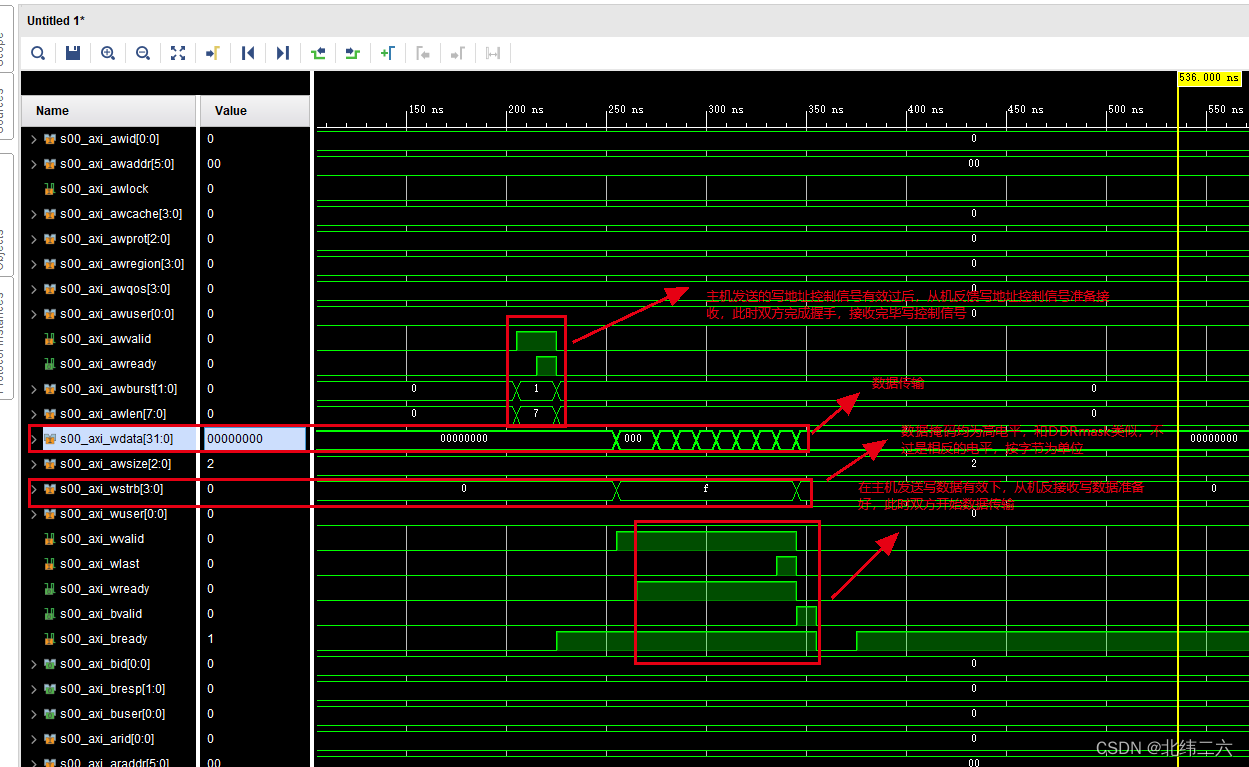Expand the s00_axi_awid[0:0] bus
Screen dimensions: 1249x767
(x=33, y=139)
